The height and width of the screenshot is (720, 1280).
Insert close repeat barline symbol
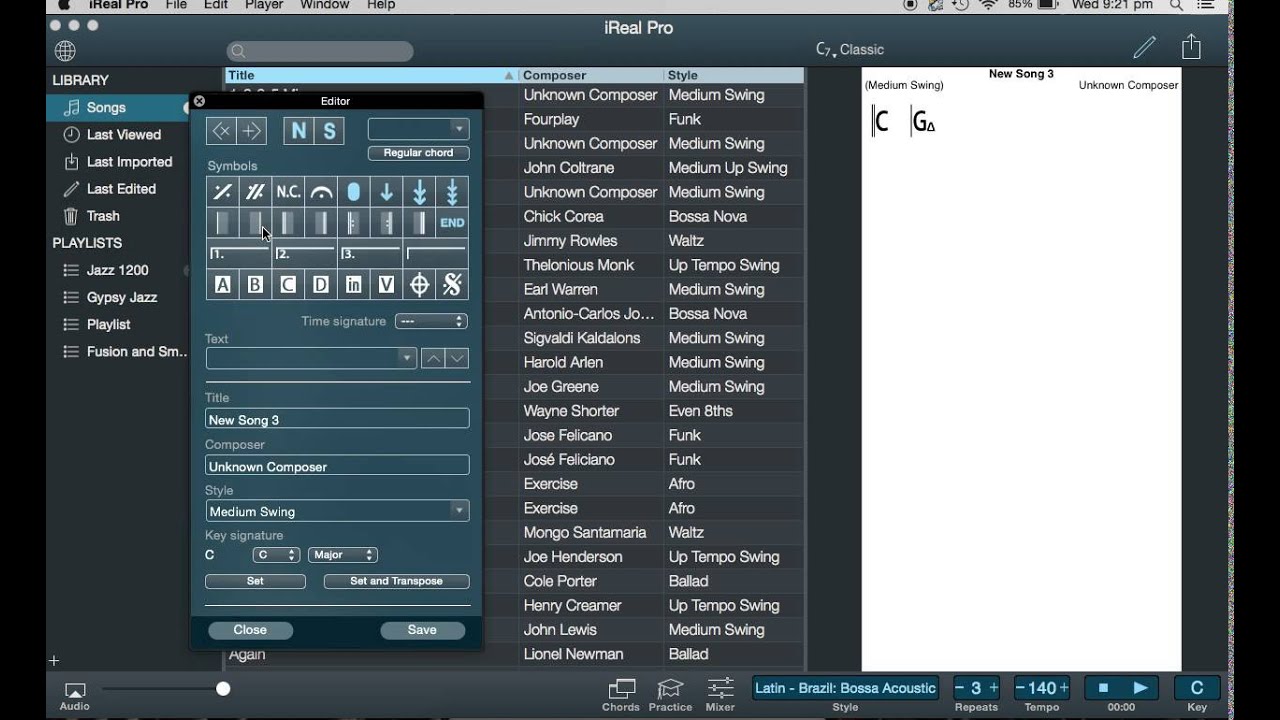click(x=387, y=223)
